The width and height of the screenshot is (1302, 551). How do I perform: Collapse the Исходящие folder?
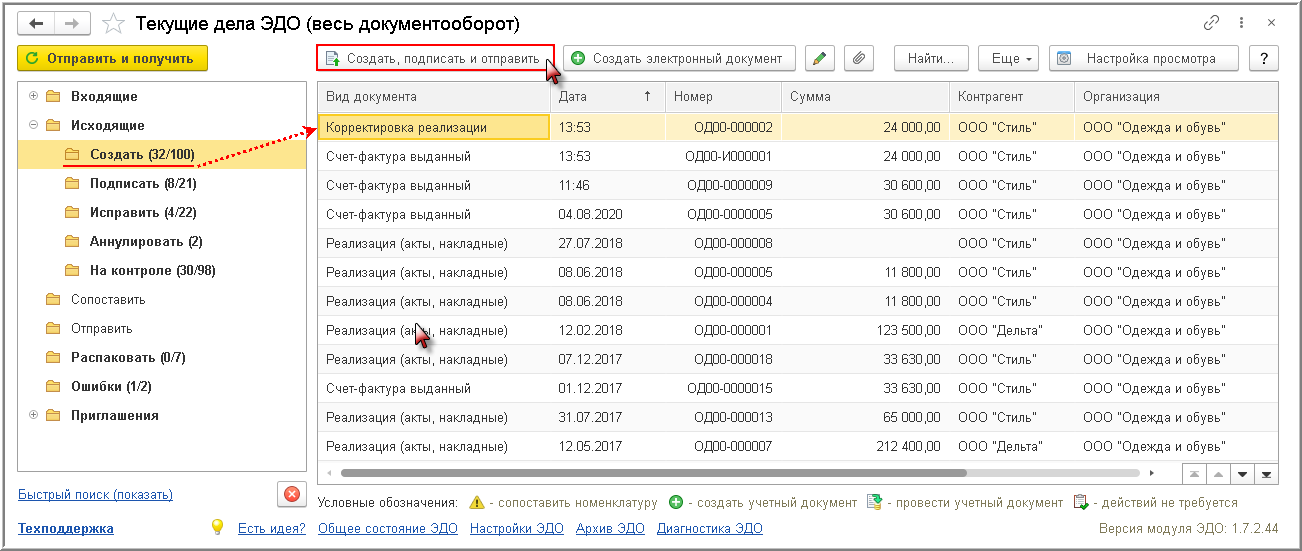click(34, 126)
